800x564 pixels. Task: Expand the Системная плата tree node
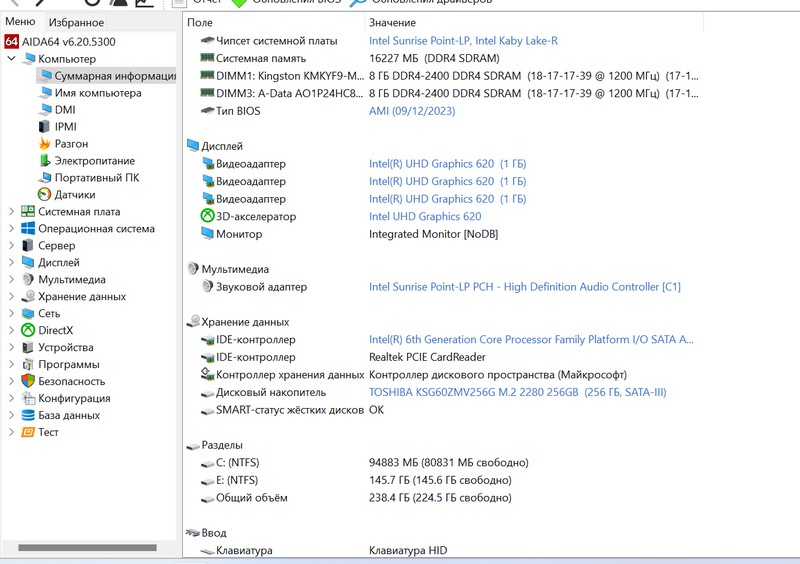[11, 212]
